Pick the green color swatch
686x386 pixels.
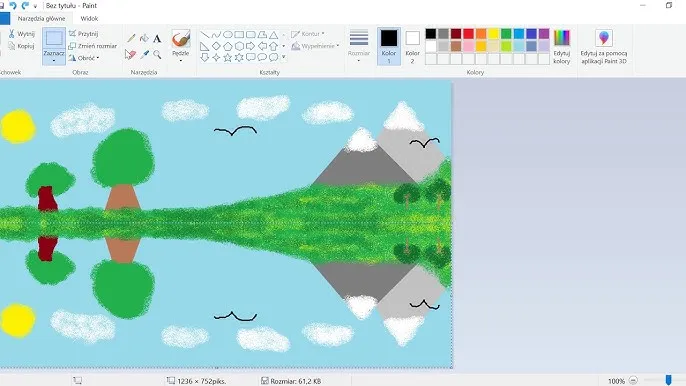(x=506, y=34)
